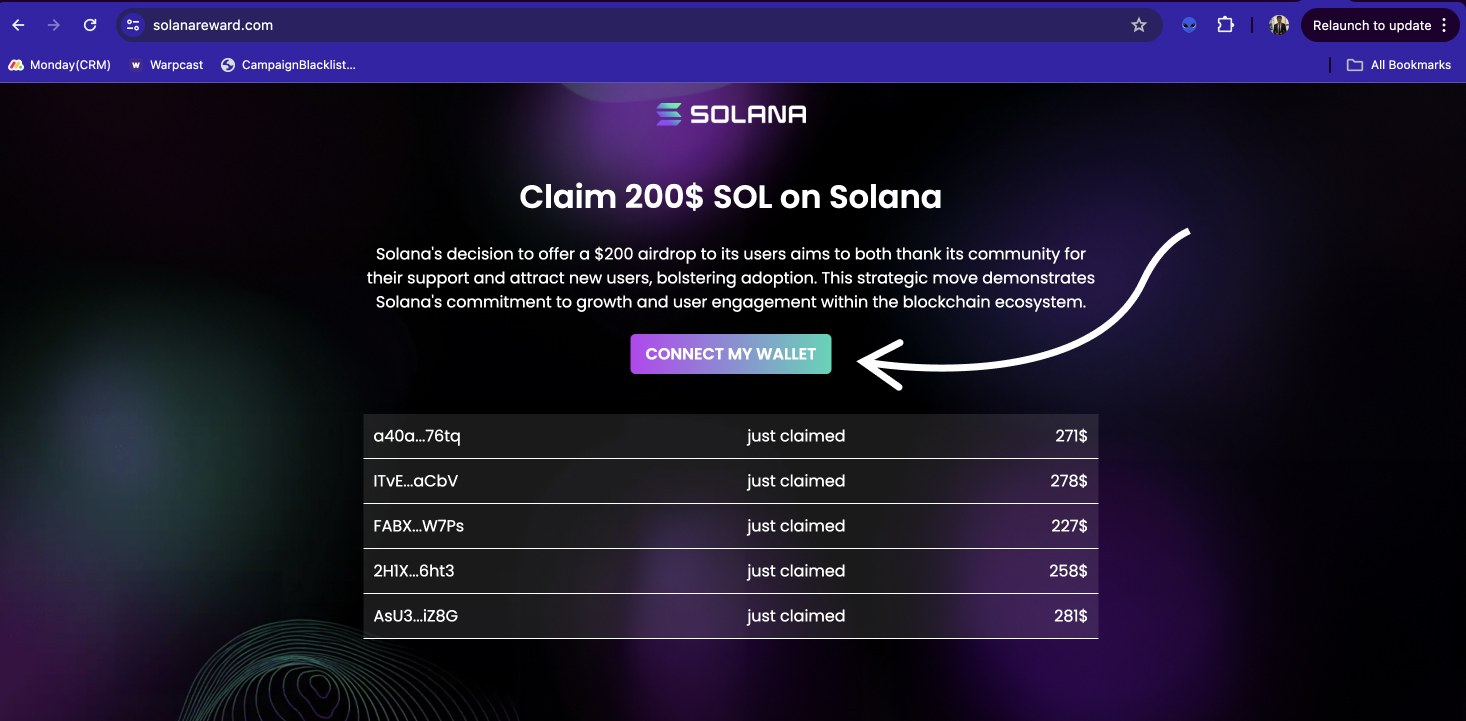Click the Connect My Wallet button
Image resolution: width=1466 pixels, height=721 pixels.
(731, 354)
